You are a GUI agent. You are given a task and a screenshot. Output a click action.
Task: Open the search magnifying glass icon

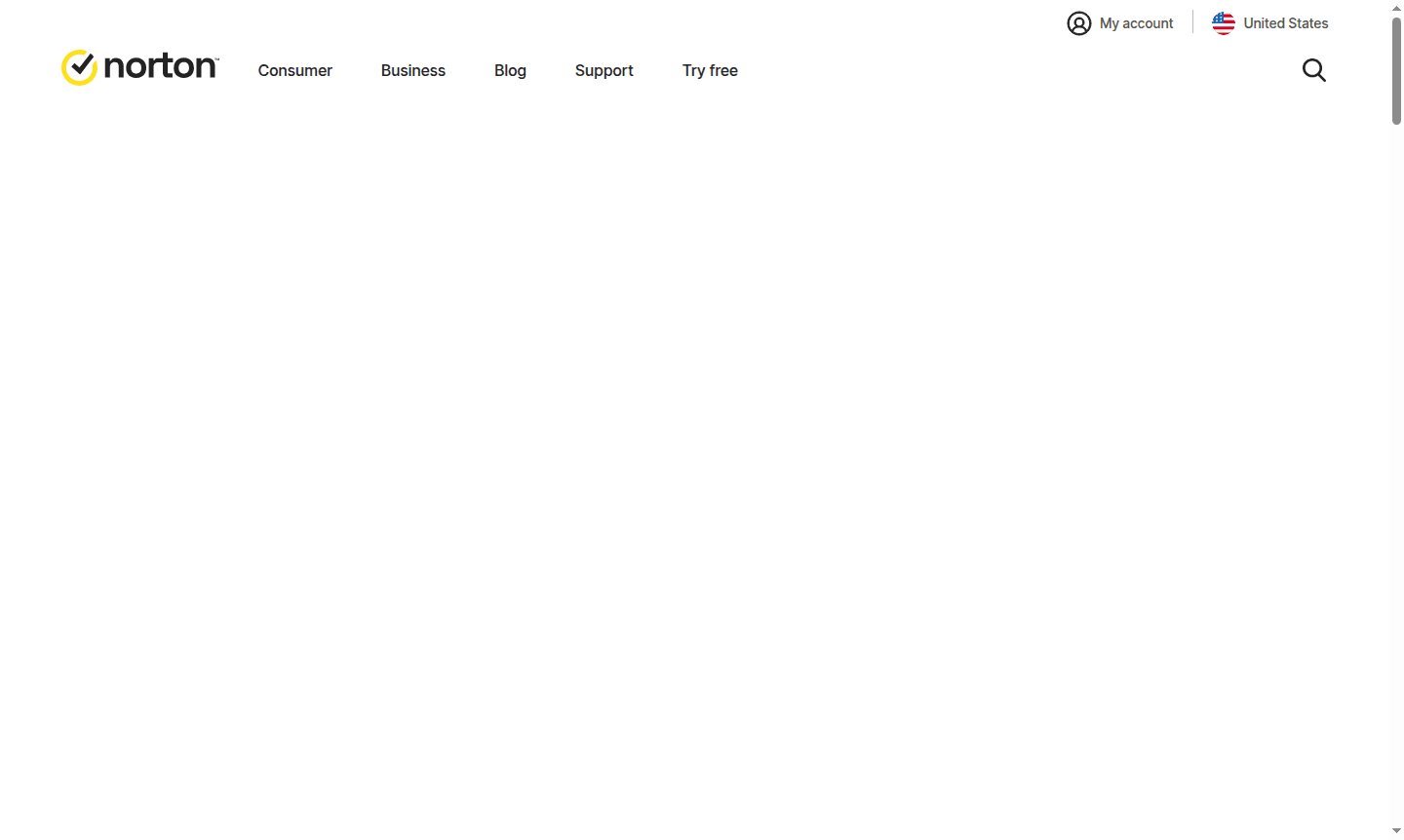(1313, 70)
